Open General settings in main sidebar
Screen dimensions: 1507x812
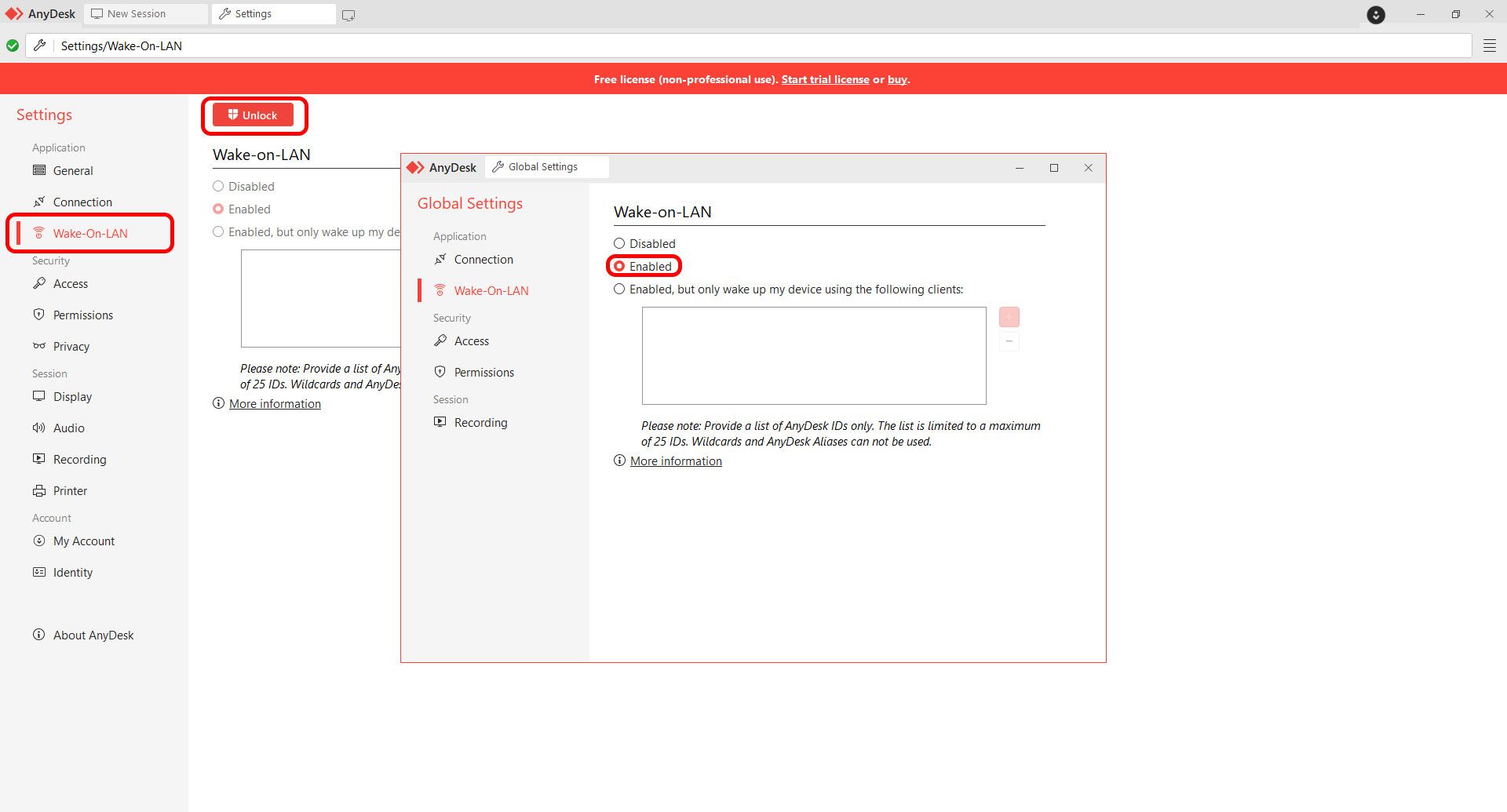[x=73, y=170]
